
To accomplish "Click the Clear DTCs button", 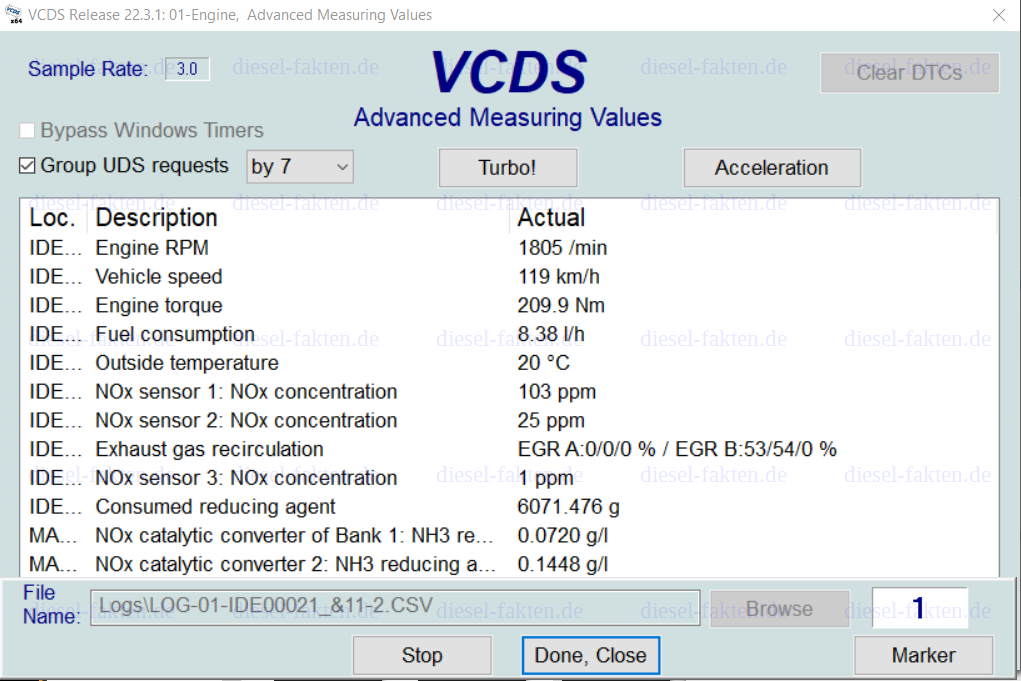I will [910, 72].
